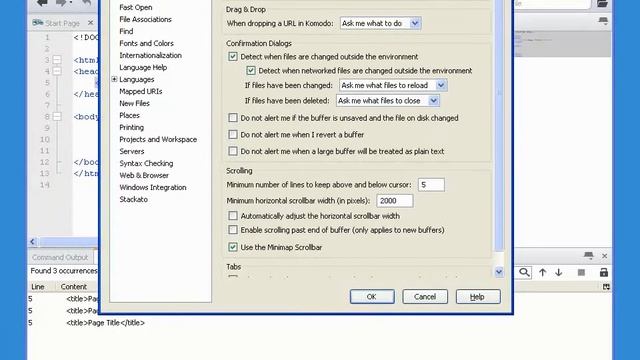Viewport: 640px width, 360px height.
Task: Collapse the fold marker on line 3
Action: [x=57, y=60]
